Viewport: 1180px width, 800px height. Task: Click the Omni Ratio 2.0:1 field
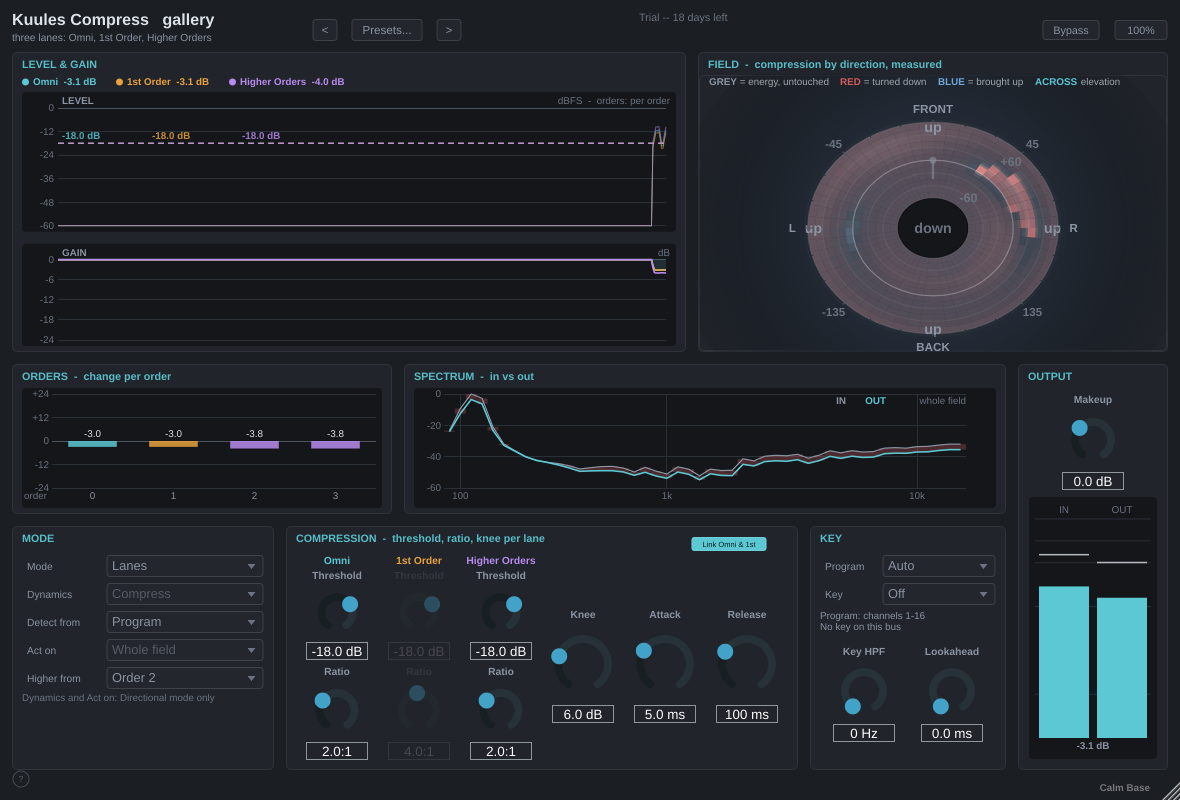click(337, 751)
